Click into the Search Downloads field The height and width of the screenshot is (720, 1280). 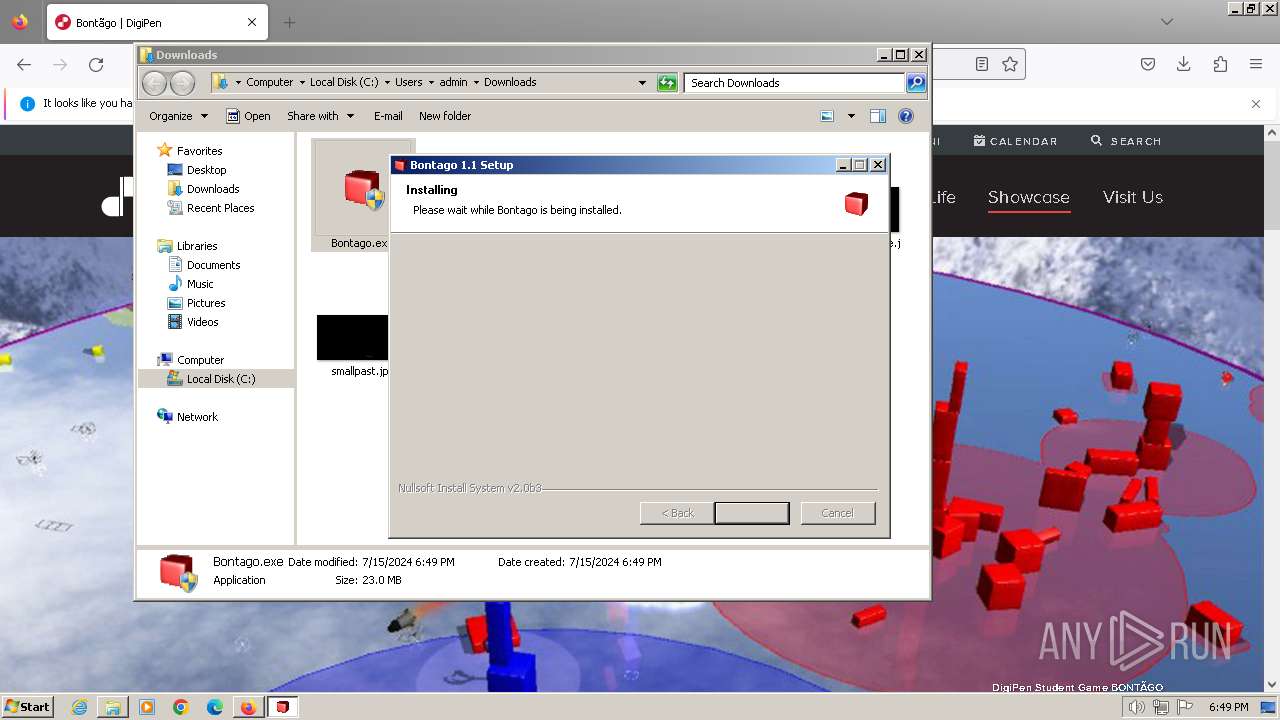tap(795, 83)
